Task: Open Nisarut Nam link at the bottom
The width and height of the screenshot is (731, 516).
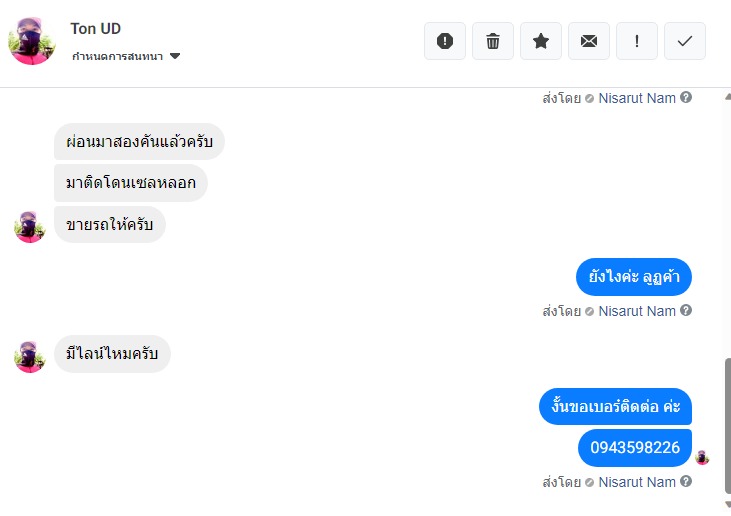Action: tap(637, 482)
